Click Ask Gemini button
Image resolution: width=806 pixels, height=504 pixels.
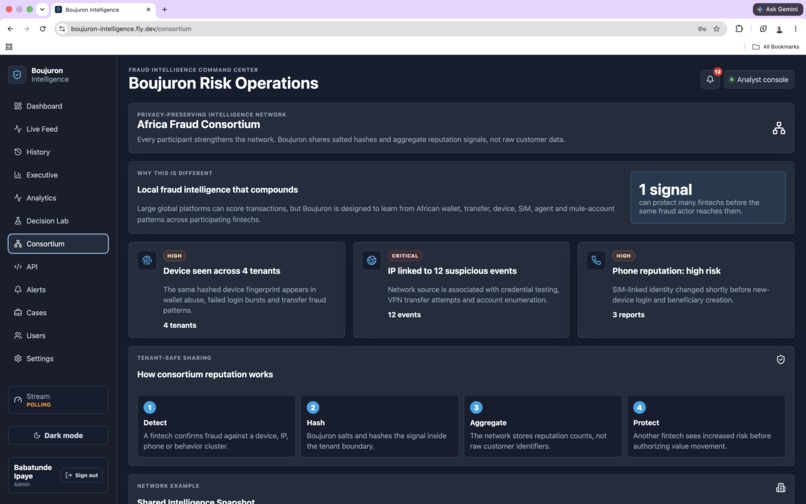777,9
